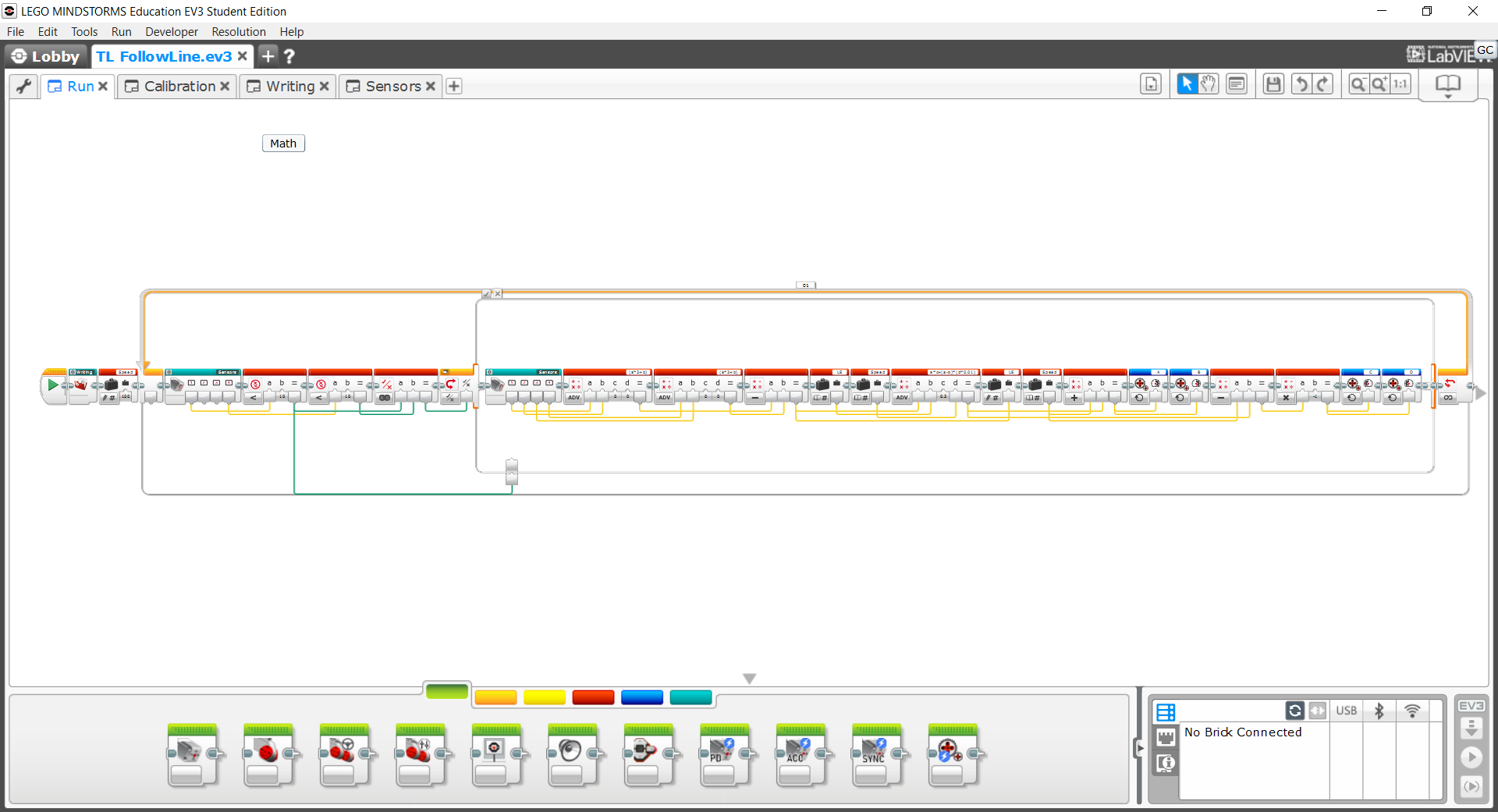Go to the Lobby tab
1498x812 pixels.
(x=46, y=56)
